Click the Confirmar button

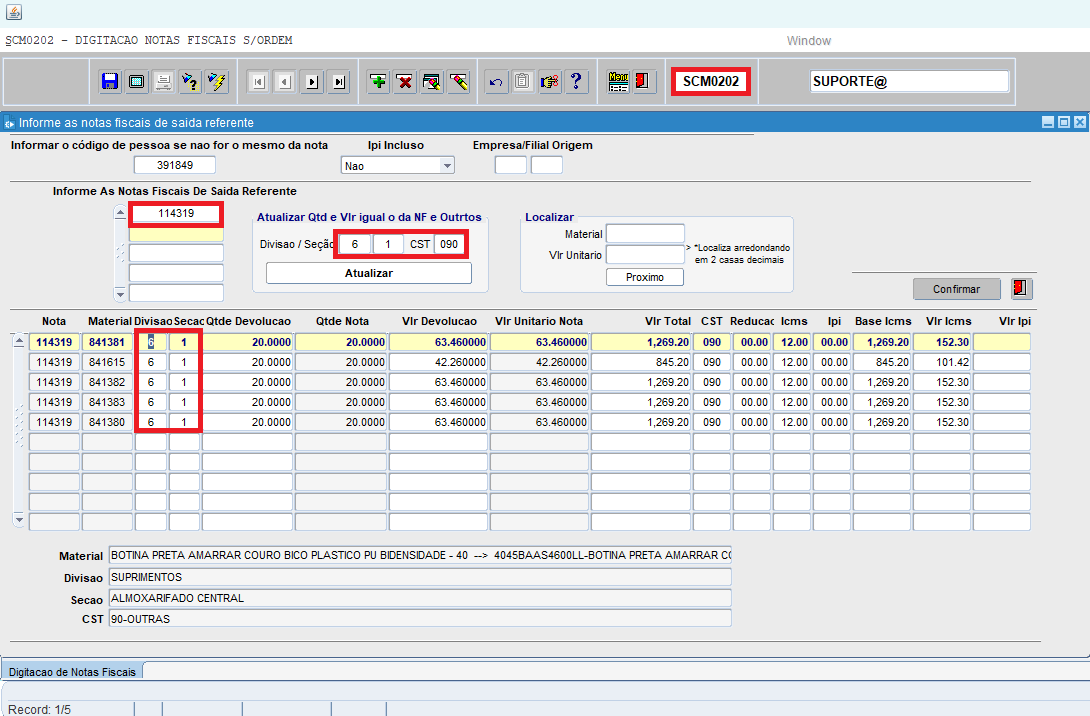(957, 289)
